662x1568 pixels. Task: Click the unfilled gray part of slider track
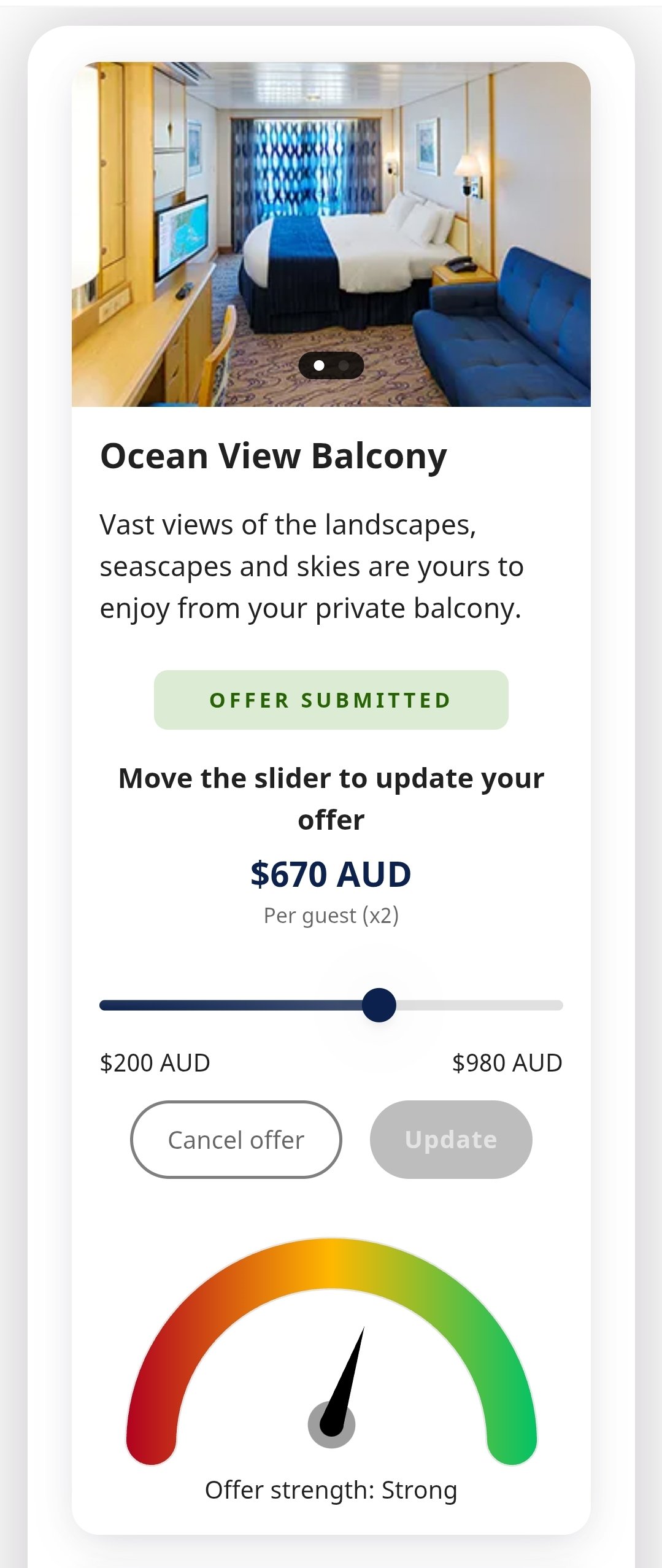pyautogui.click(x=479, y=1005)
